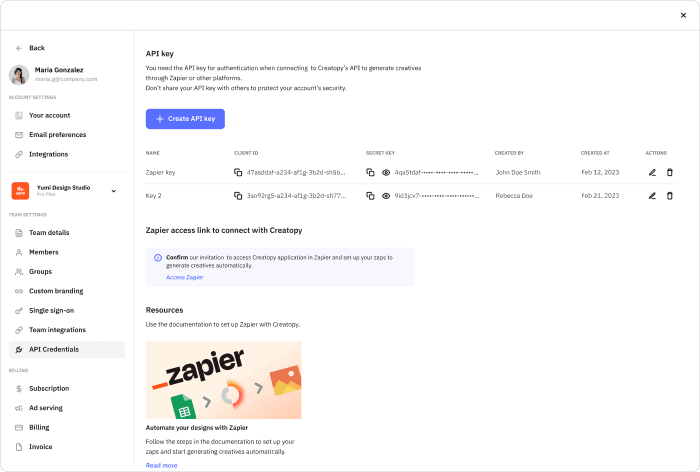Viewport: 700px width, 472px height.
Task: Close the settings dialog
Action: tap(684, 15)
